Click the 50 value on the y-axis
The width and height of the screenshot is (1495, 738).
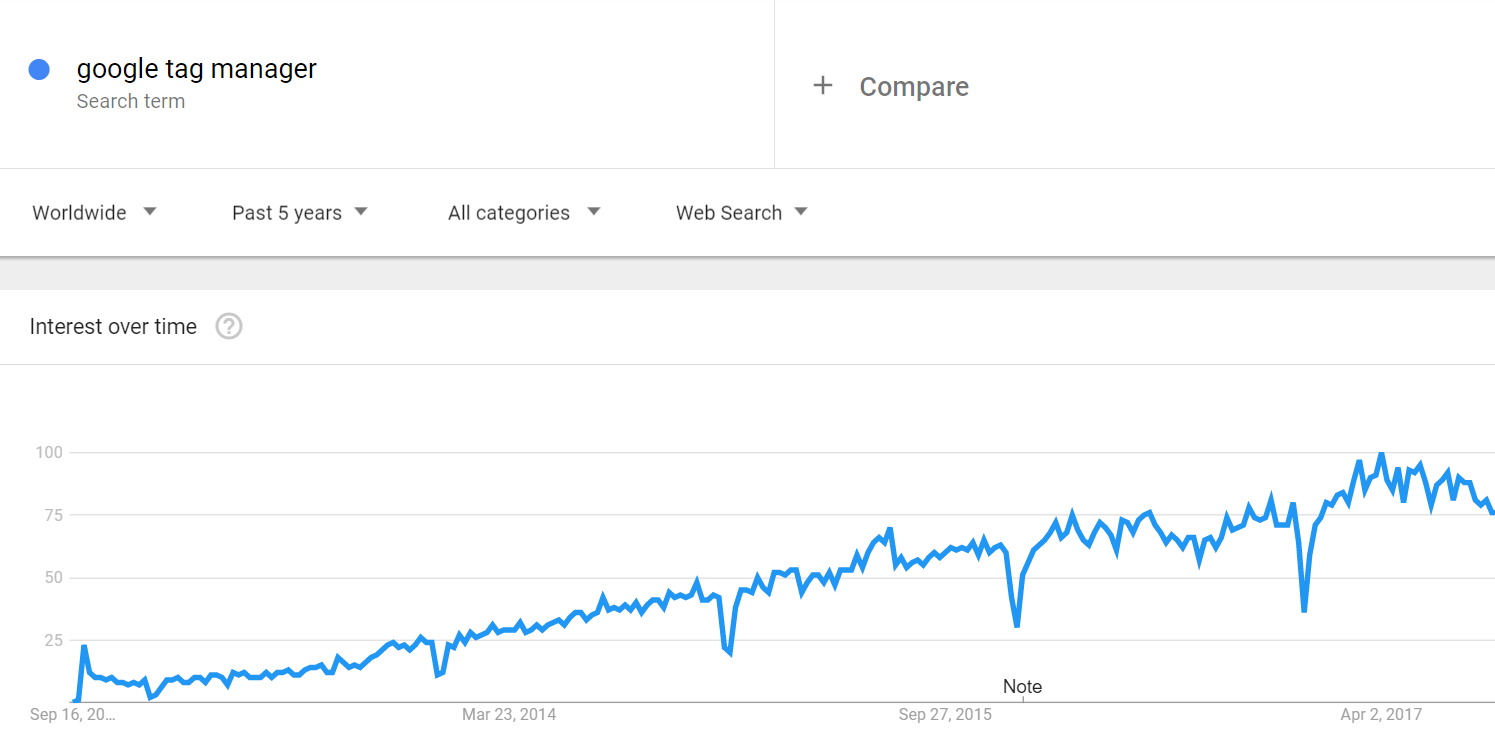(52, 578)
